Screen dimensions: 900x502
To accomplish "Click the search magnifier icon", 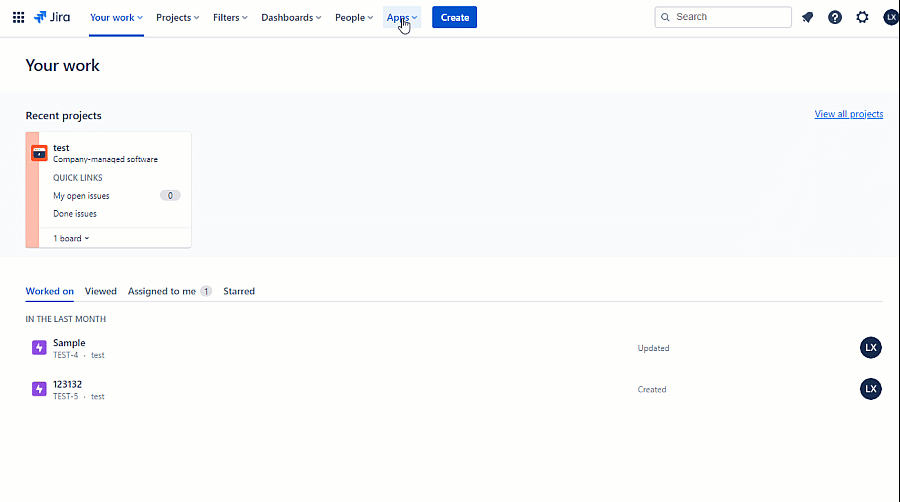I will (665, 17).
